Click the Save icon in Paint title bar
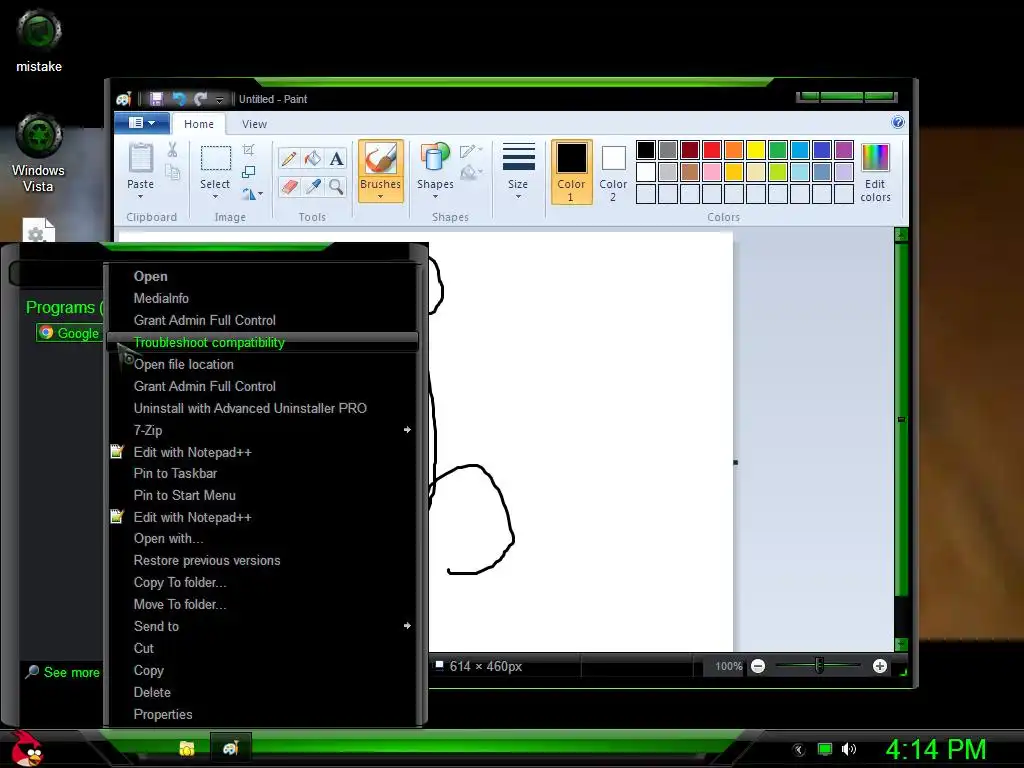Image resolution: width=1024 pixels, height=768 pixels. [156, 99]
